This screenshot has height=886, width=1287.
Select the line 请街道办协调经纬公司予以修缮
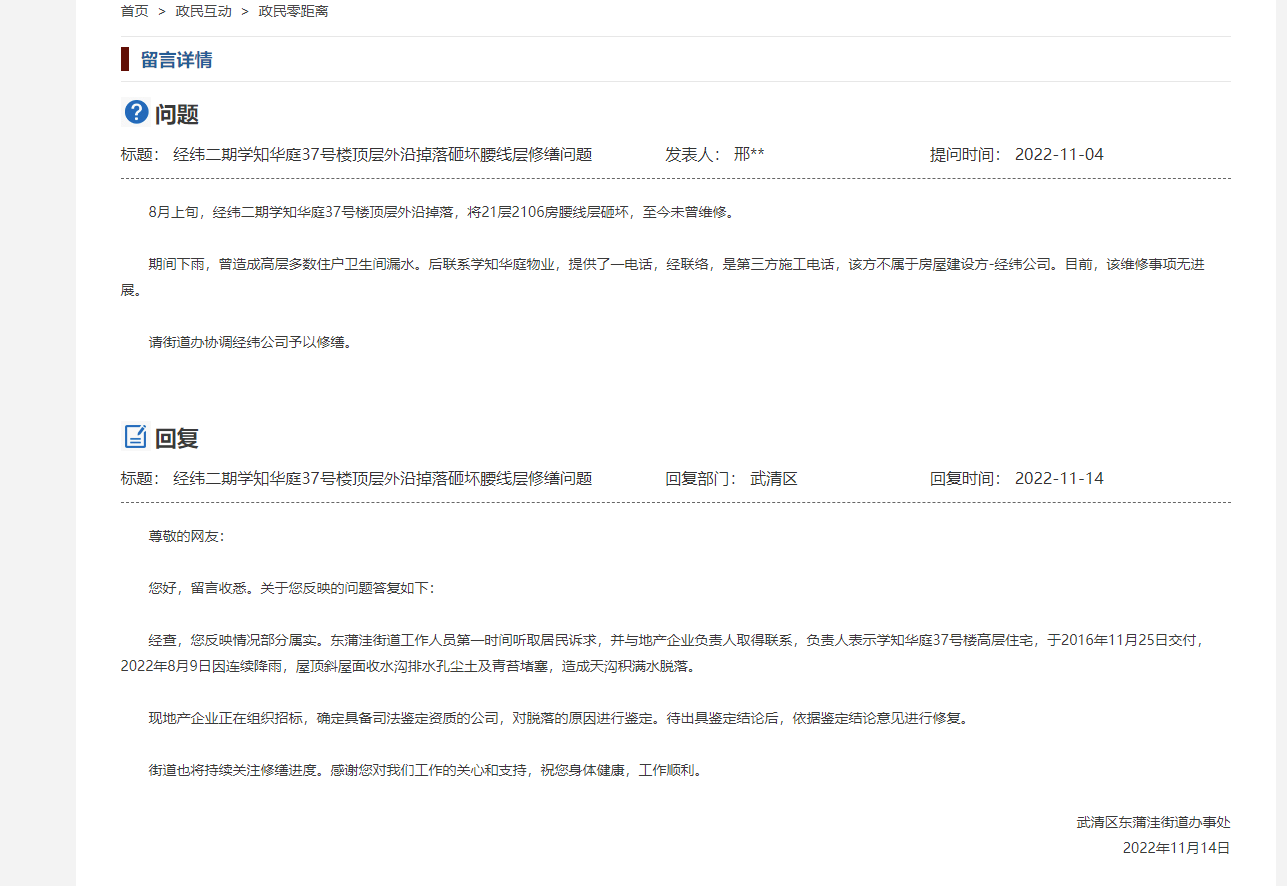pyautogui.click(x=250, y=342)
